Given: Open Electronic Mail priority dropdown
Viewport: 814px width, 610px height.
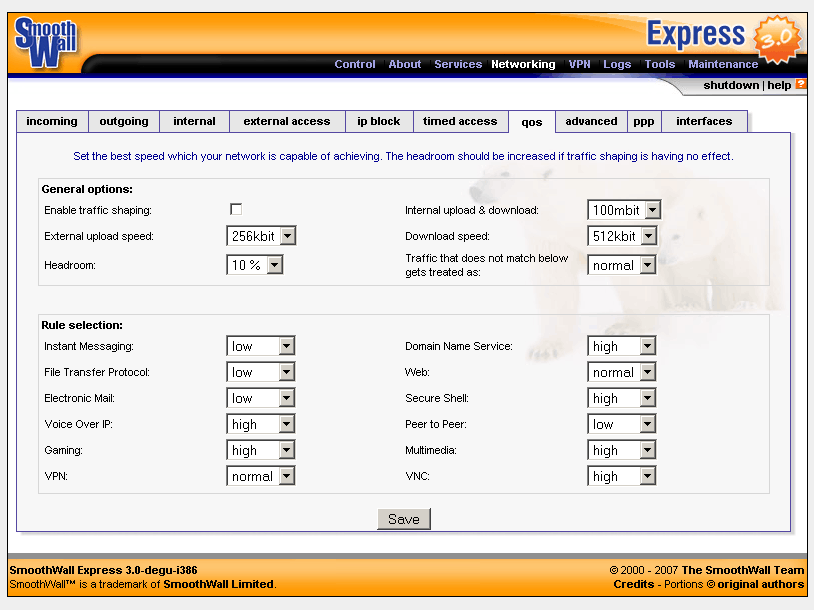Looking at the screenshot, I should point(261,398).
